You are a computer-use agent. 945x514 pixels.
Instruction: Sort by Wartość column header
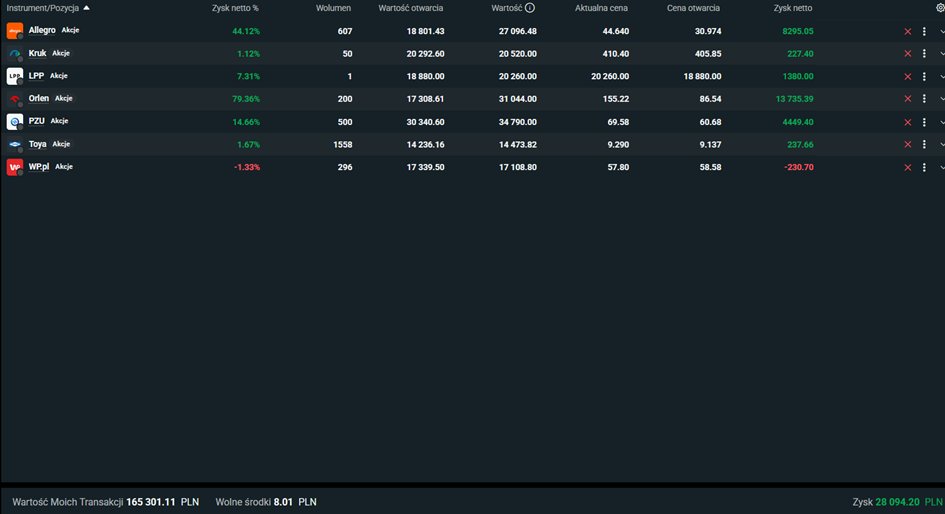pyautogui.click(x=507, y=8)
